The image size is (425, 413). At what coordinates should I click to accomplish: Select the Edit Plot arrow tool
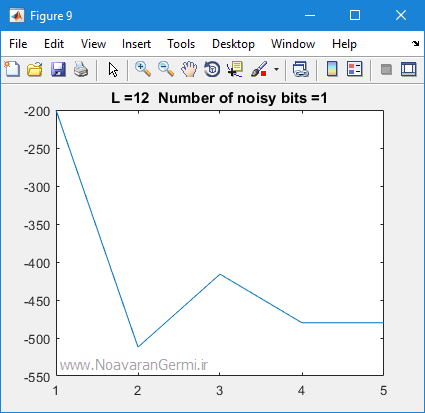[x=113, y=69]
